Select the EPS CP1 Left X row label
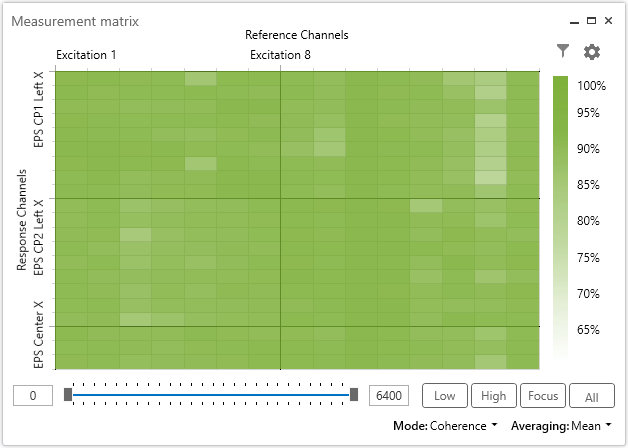628x448 pixels. [x=40, y=110]
